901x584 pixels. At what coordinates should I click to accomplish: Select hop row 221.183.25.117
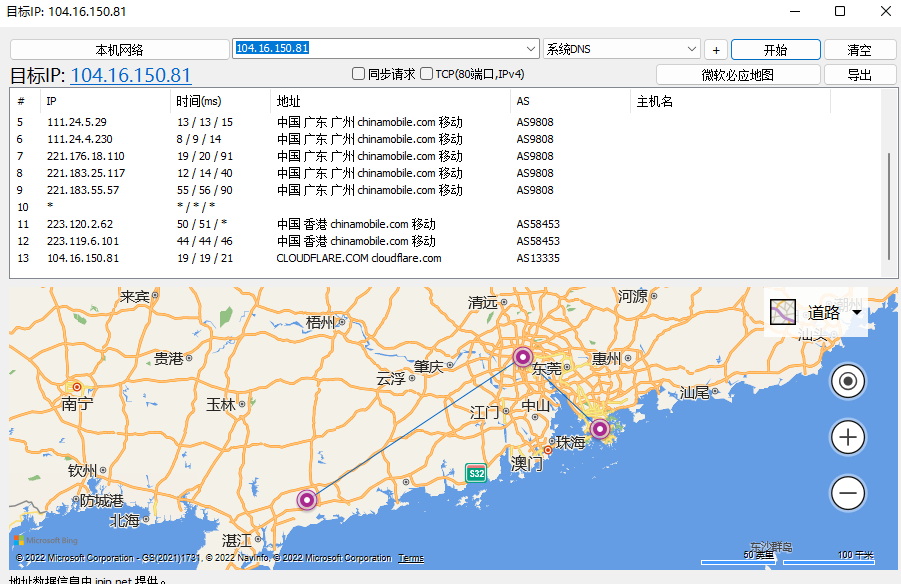point(446,173)
